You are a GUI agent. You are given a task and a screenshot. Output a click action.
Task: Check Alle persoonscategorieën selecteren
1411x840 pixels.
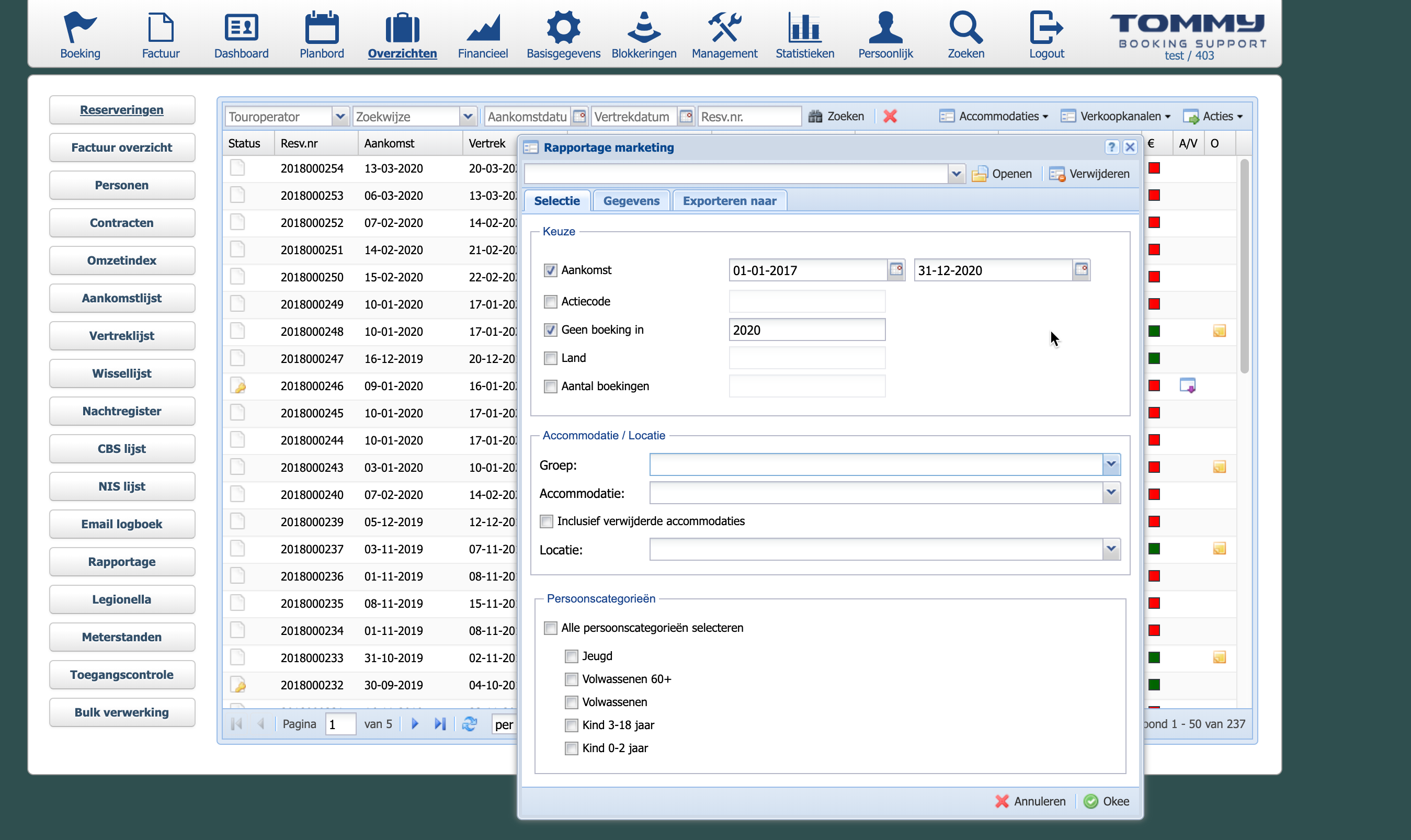click(x=550, y=628)
